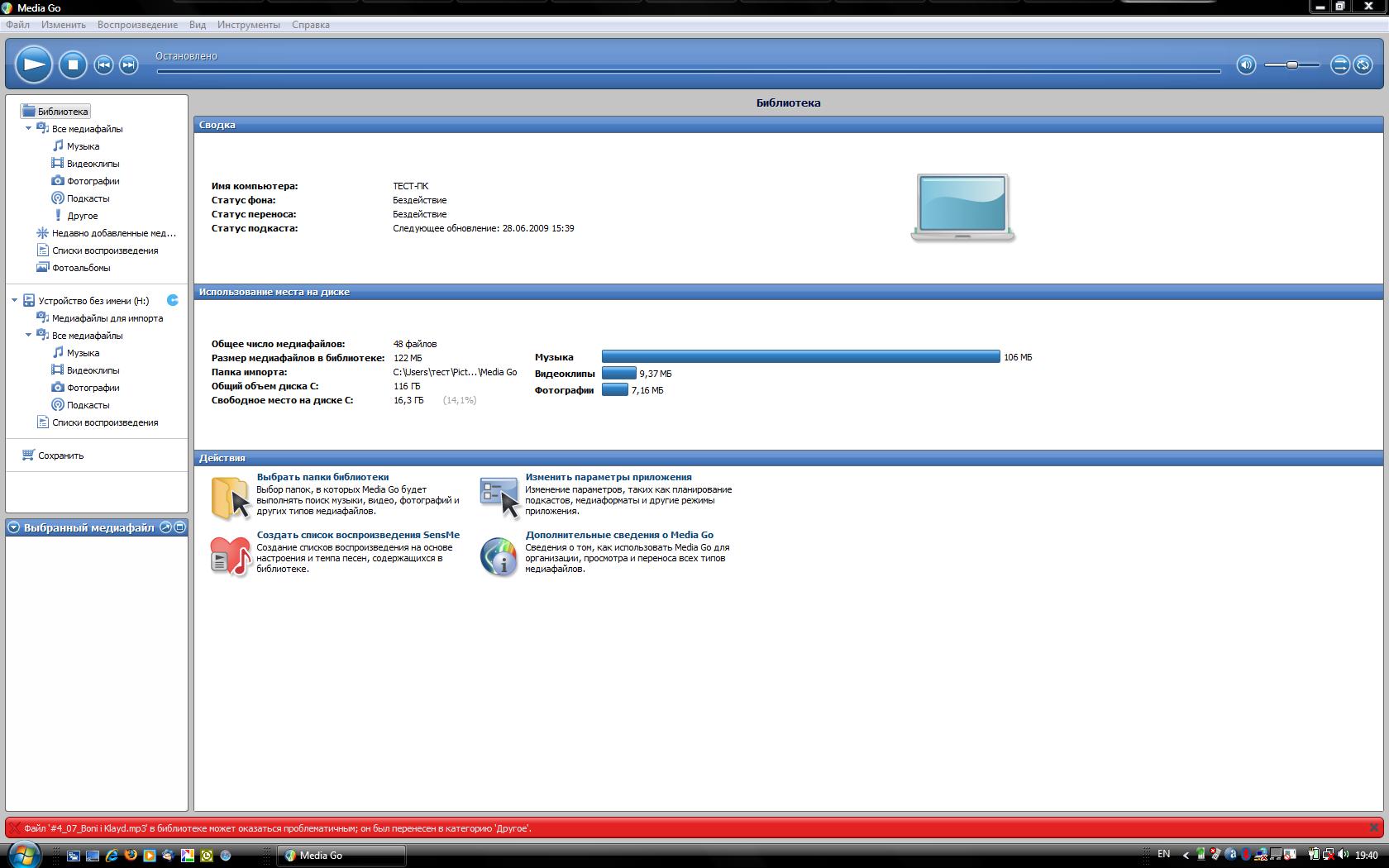Skip to the previous track
The image size is (1389, 868).
pos(103,64)
